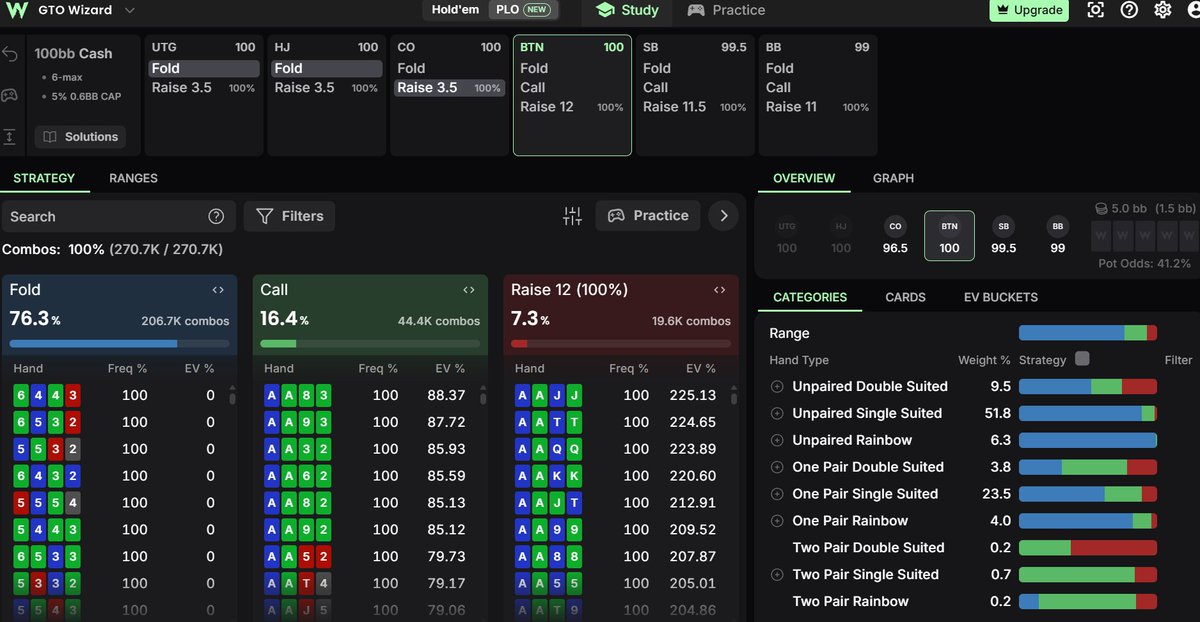Click the Filter column header in categories
The width and height of the screenshot is (1200, 622).
click(1178, 360)
